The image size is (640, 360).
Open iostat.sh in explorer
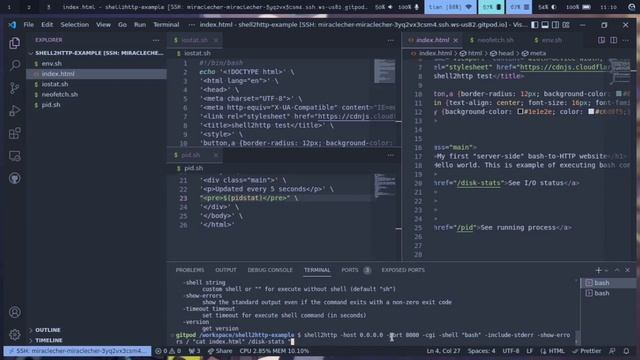pyautogui.click(x=55, y=84)
